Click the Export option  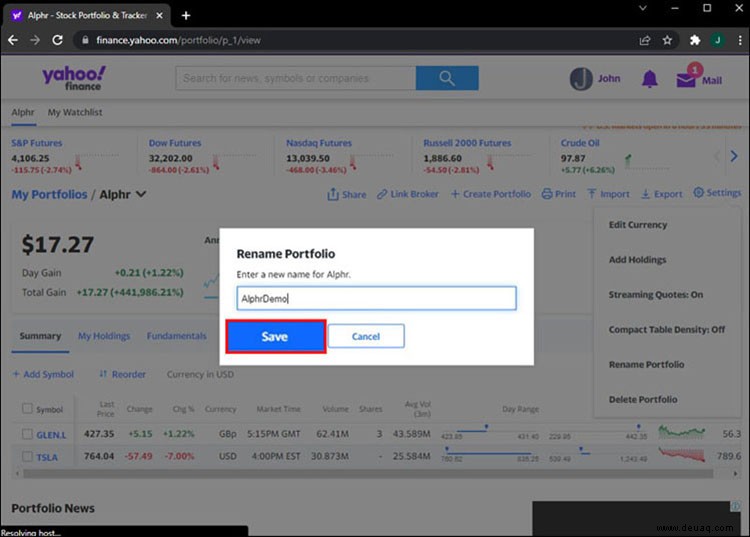click(662, 194)
